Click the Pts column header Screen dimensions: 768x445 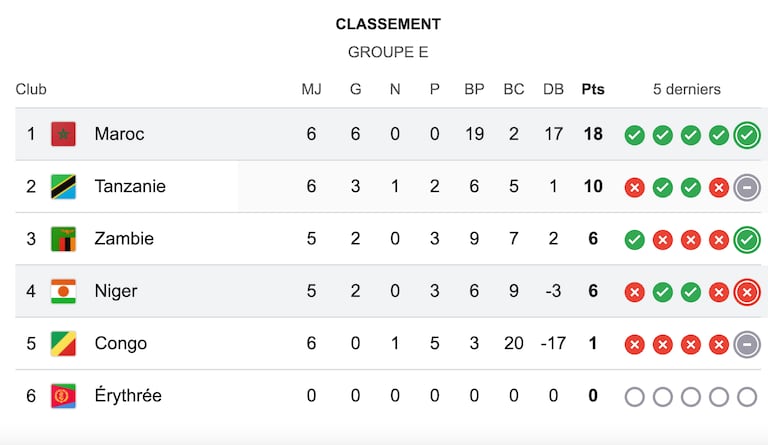click(x=593, y=89)
